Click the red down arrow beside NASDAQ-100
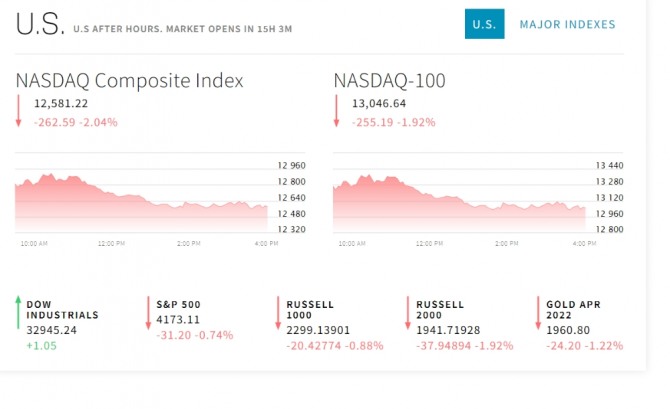Screen dimensions: 670x409 [337, 111]
